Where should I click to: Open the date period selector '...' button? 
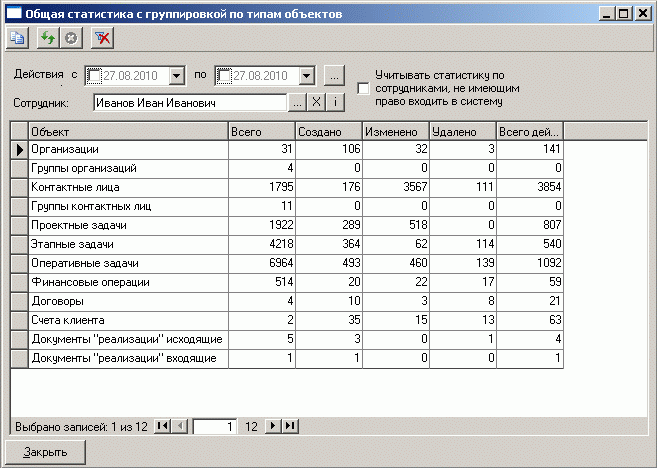334,76
